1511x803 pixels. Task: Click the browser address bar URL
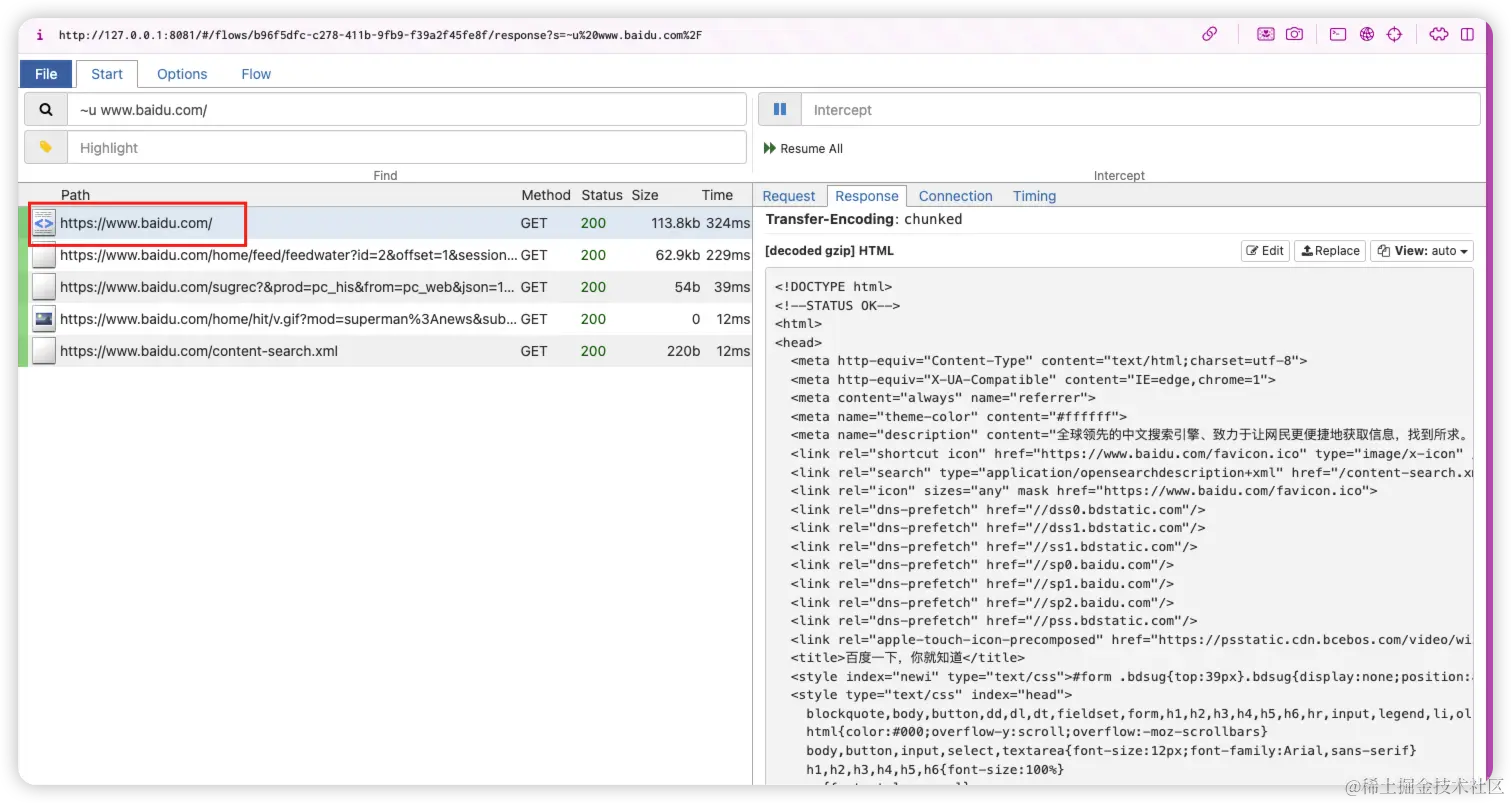click(380, 35)
